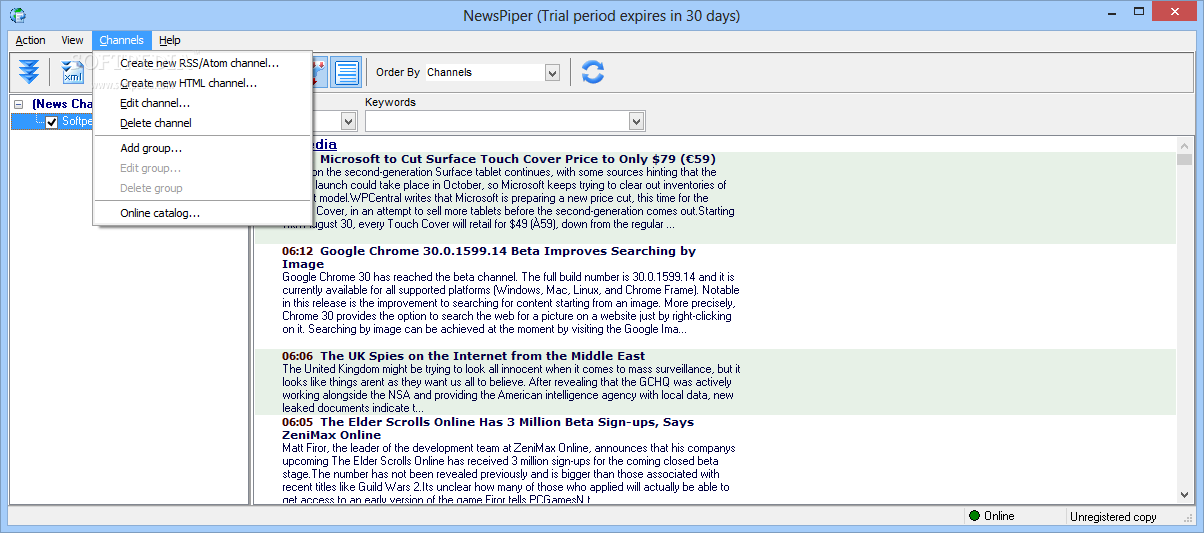1204x533 pixels.
Task: Click the XML channel toolbar icon
Action: pyautogui.click(x=74, y=72)
